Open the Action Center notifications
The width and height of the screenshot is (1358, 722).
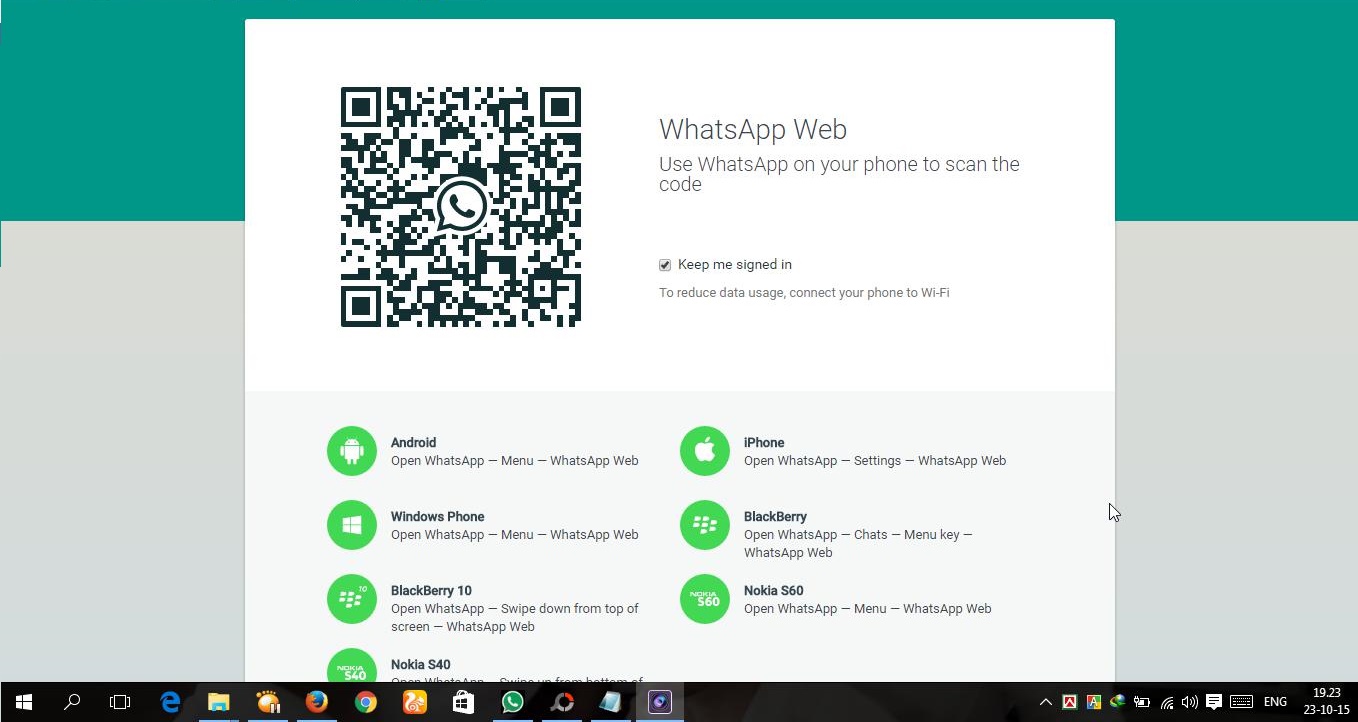point(1214,702)
